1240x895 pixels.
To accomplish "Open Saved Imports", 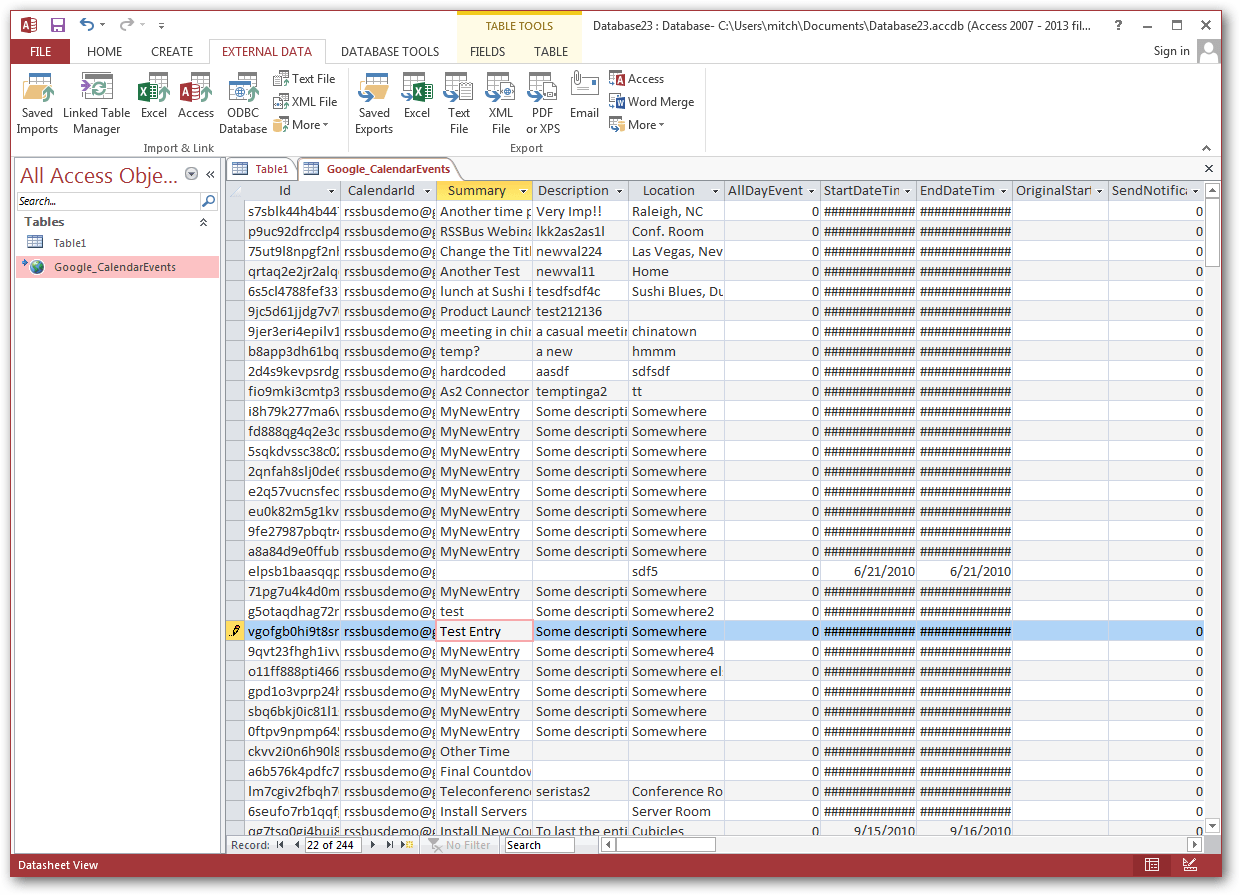I will click(x=37, y=100).
